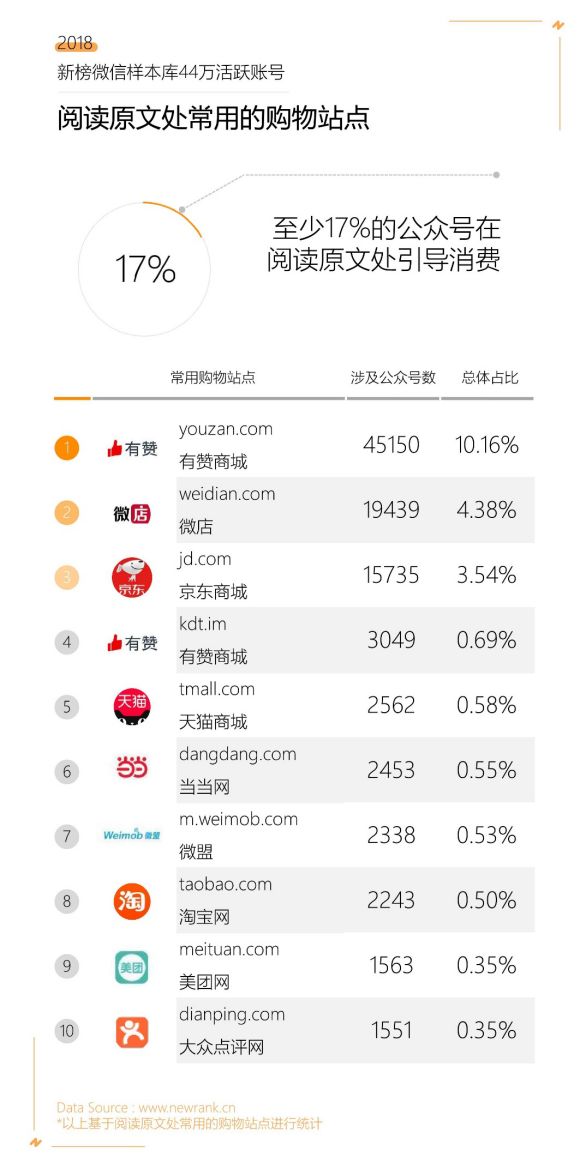Click the green Meituan icon
The height and width of the screenshot is (1164, 586).
(x=131, y=967)
